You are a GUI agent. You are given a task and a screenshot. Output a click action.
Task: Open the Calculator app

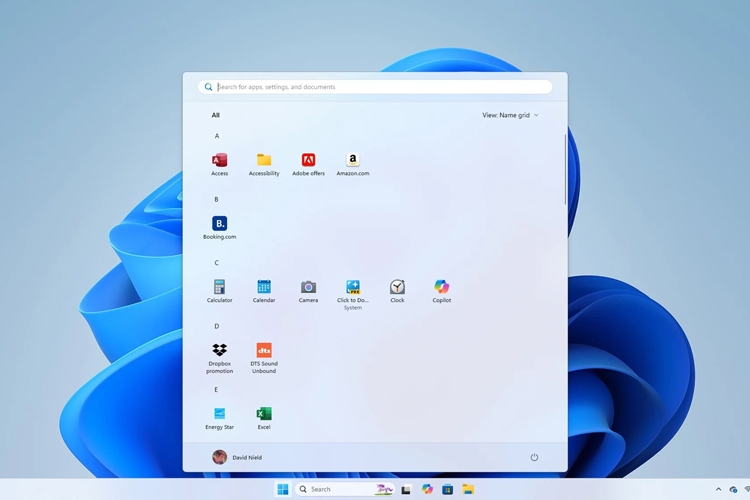coord(220,291)
